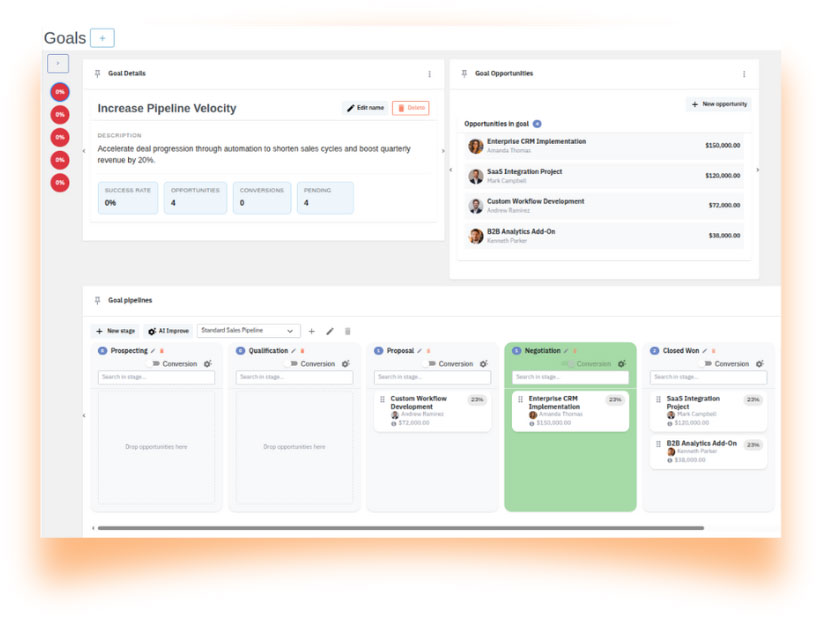Toggle Conversion for the Proposal stage
This screenshot has width=821, height=619.
point(434,364)
